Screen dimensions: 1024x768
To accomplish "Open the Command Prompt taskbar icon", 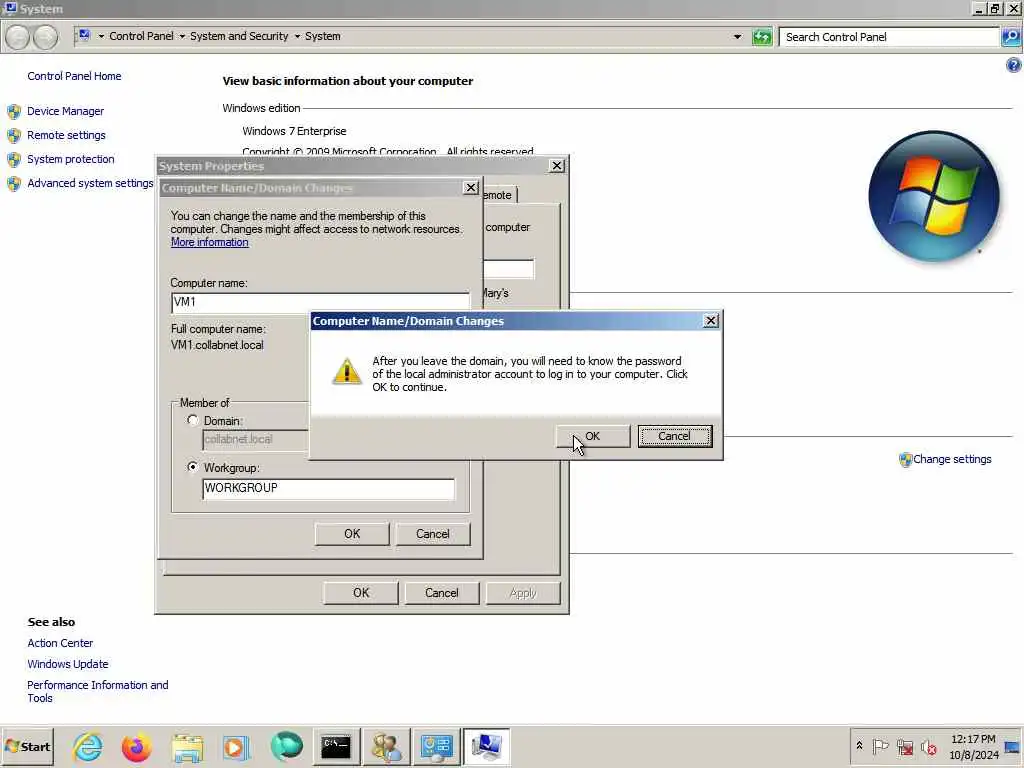I will click(336, 747).
